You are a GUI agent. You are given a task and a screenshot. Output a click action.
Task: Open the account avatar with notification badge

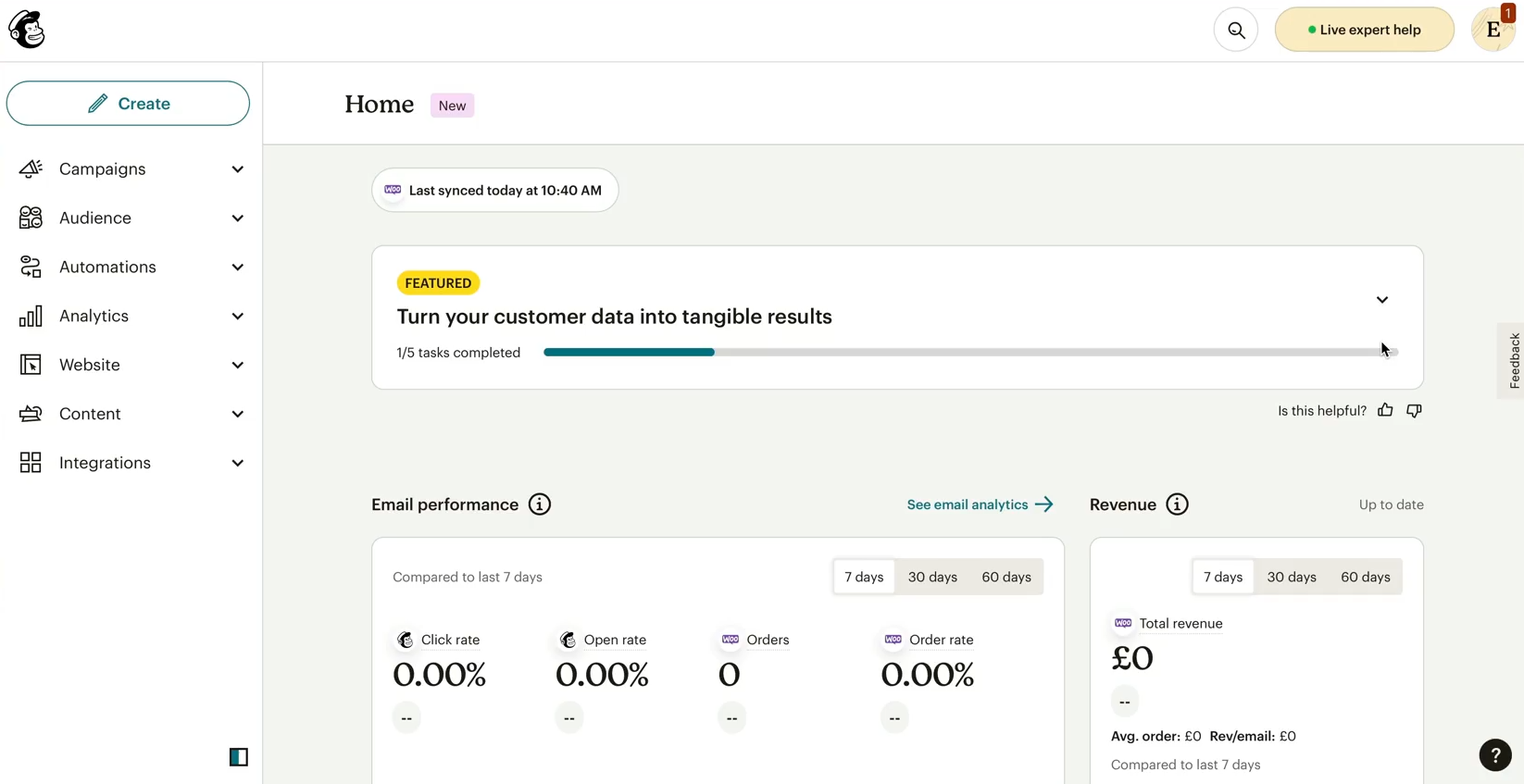pos(1493,30)
